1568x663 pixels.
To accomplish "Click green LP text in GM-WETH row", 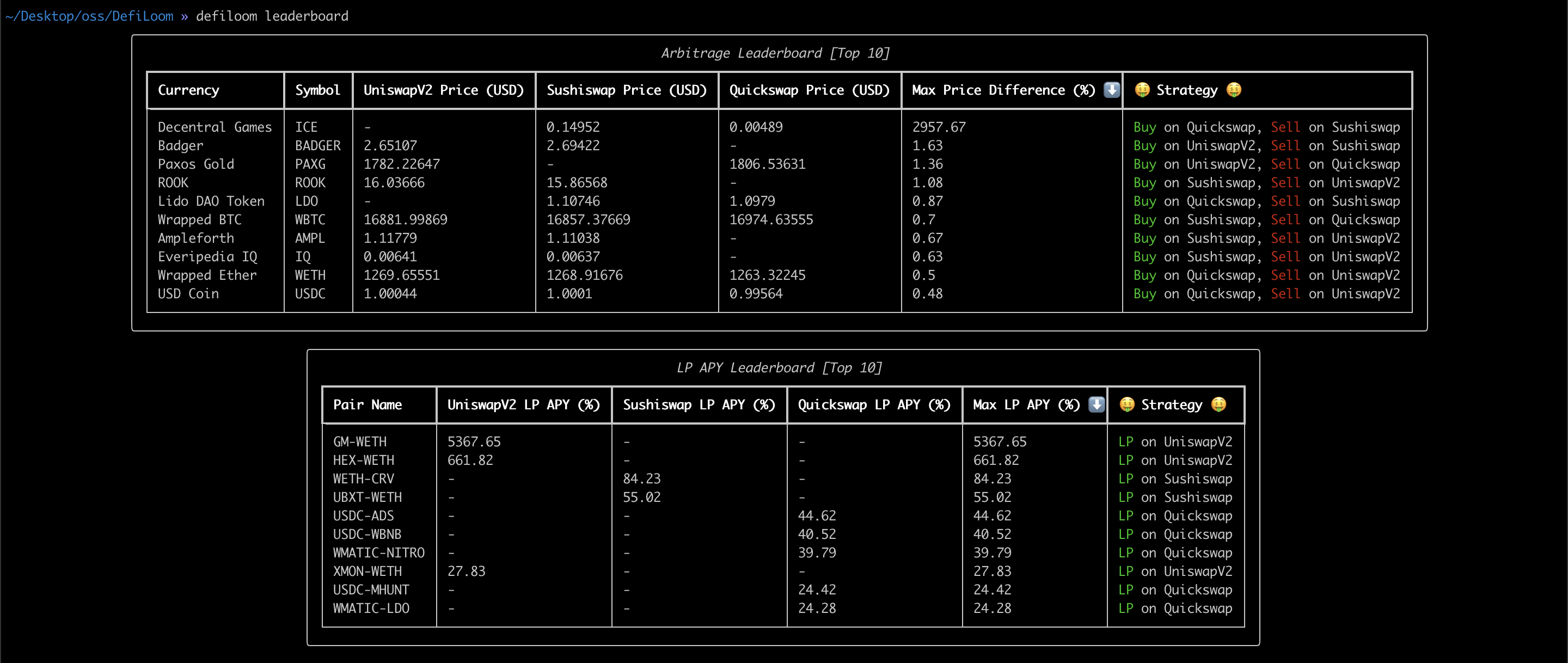I will click(1125, 442).
